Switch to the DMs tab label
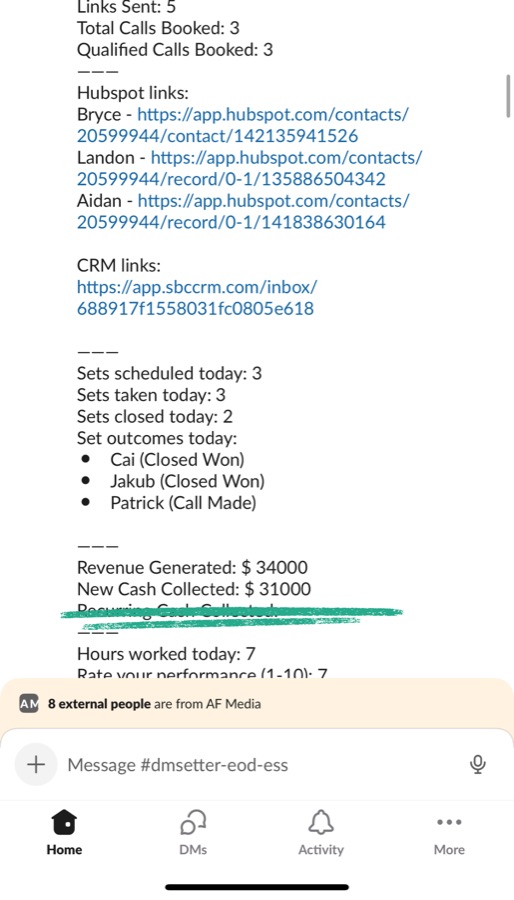Screen dimensions: 514x900 (193, 849)
